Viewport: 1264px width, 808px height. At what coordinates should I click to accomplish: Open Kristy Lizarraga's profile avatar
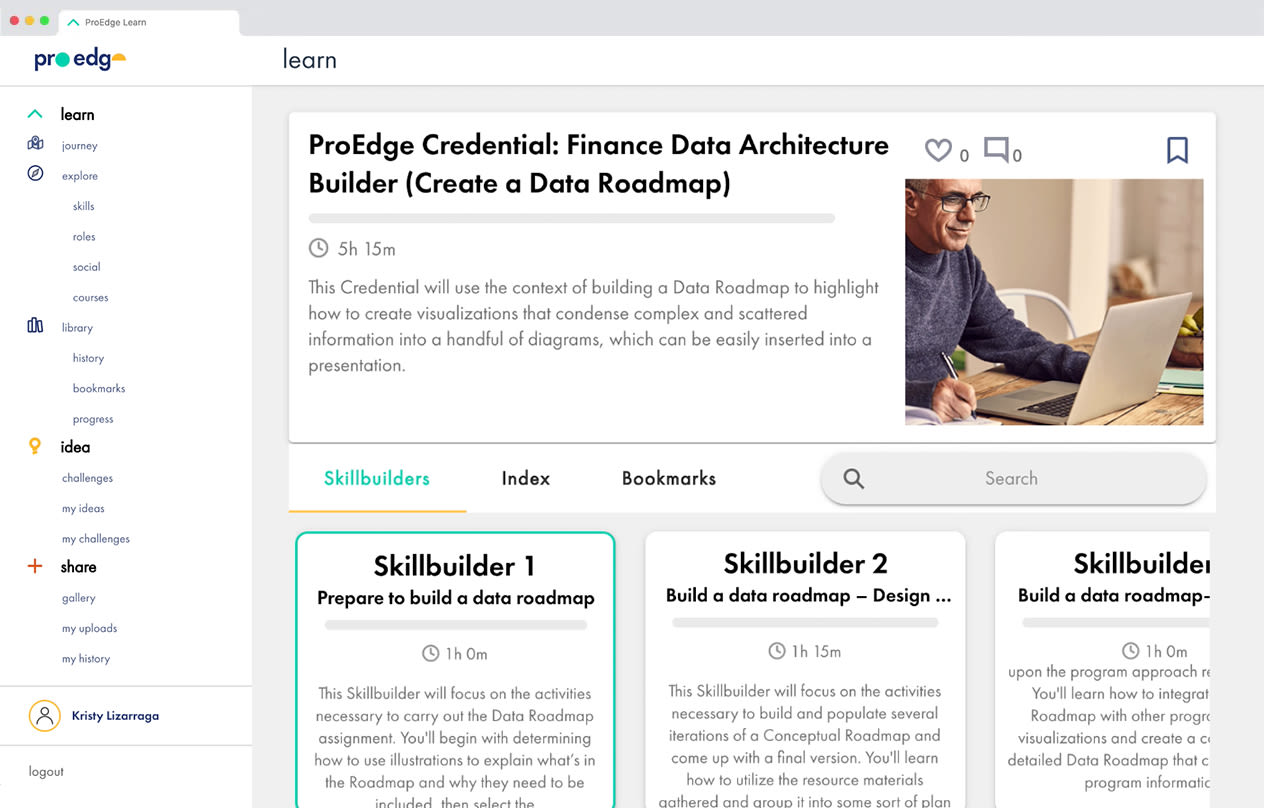coord(44,715)
